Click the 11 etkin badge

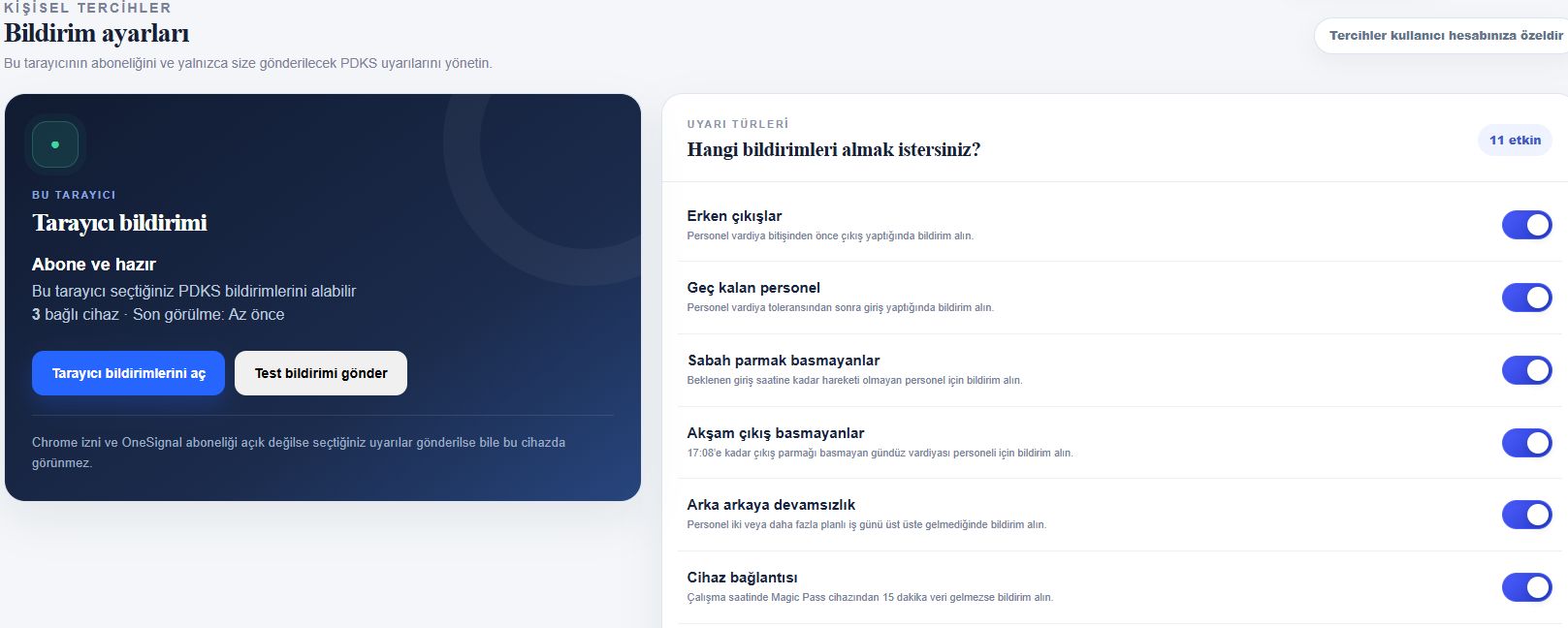pos(1515,141)
